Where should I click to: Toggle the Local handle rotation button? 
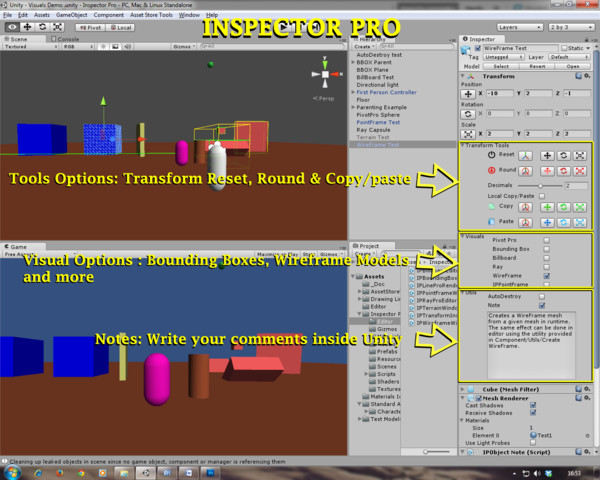[120, 28]
